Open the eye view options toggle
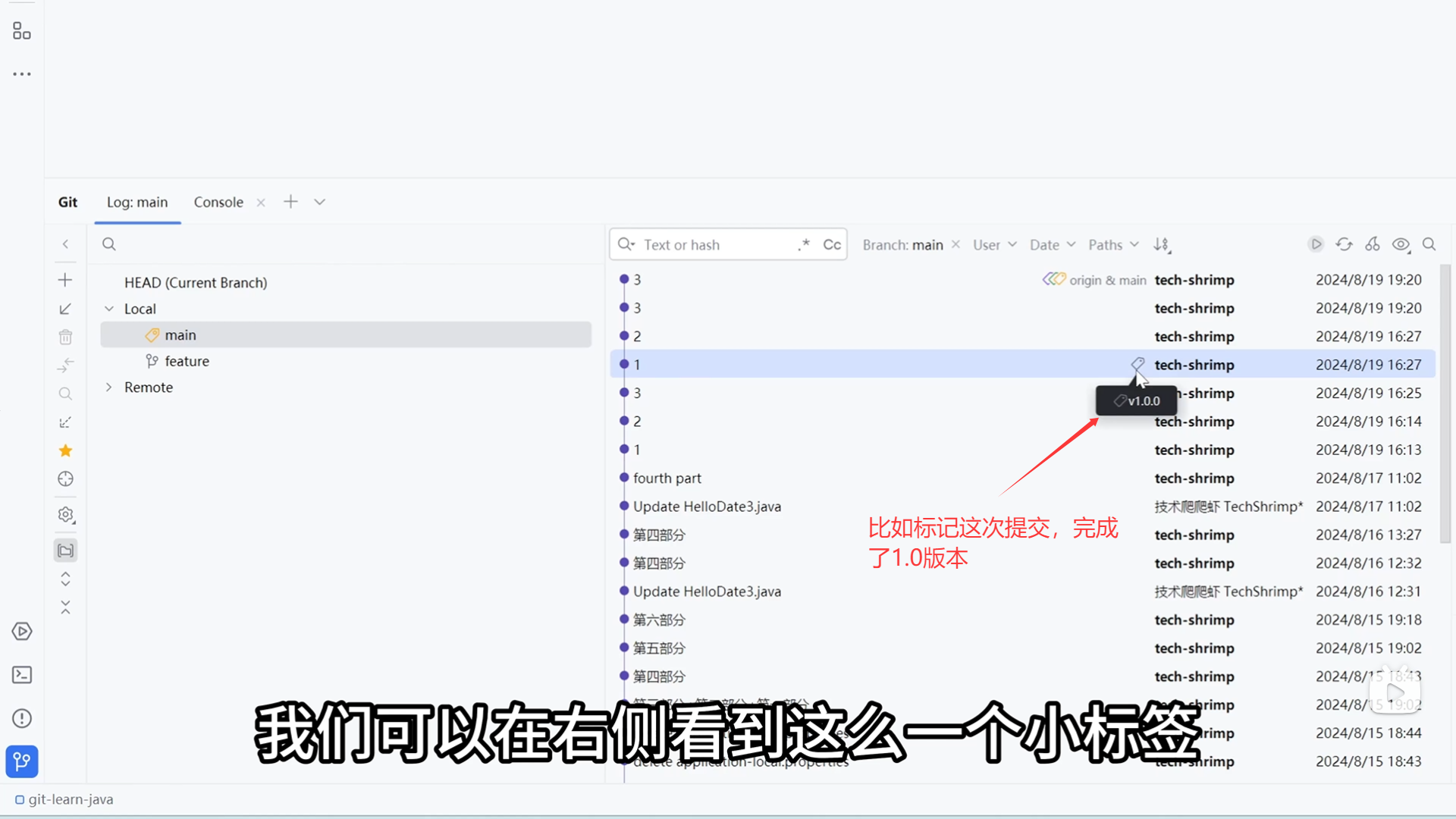This screenshot has width=1456, height=819. (1401, 244)
